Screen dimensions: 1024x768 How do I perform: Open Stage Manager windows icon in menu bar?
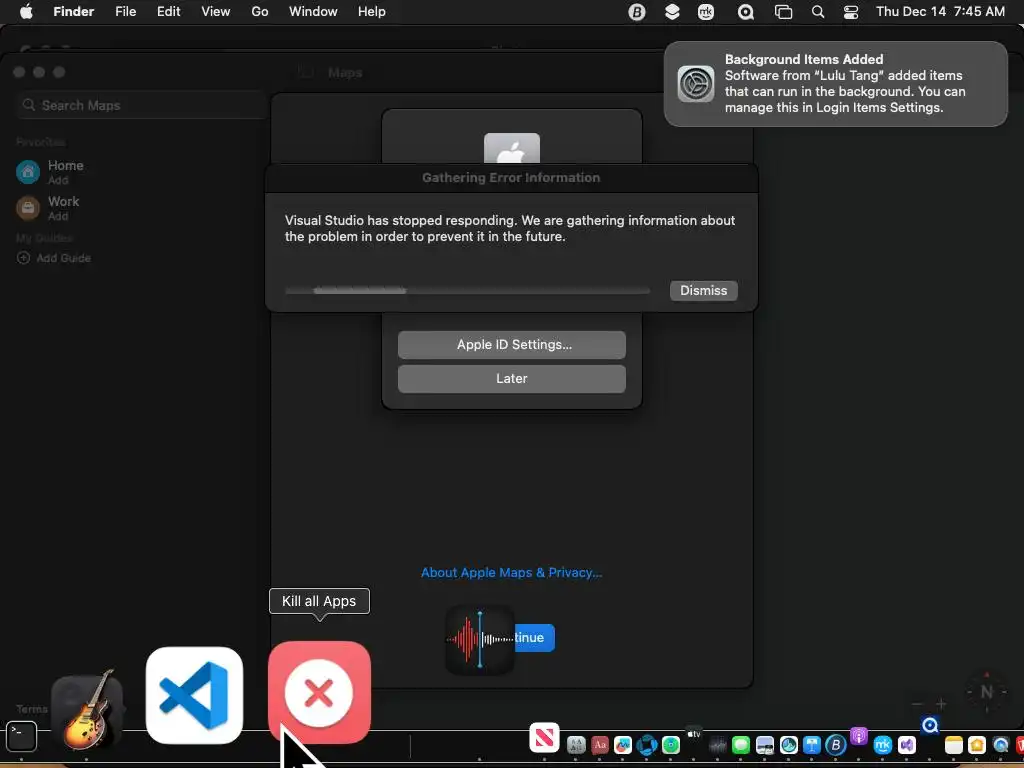783,12
